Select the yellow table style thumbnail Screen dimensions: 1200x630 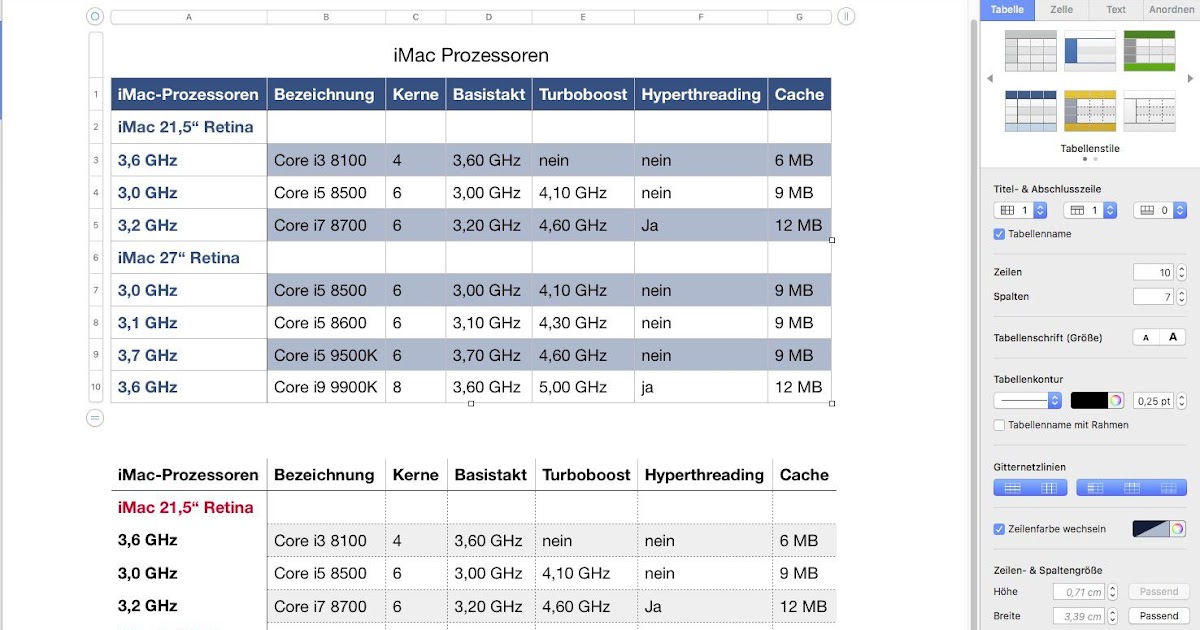[x=1090, y=111]
